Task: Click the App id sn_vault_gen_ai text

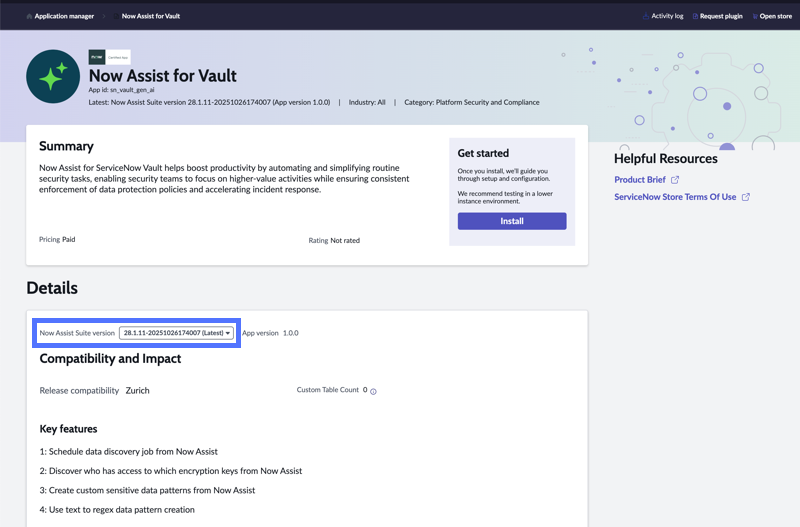Action: tap(121, 90)
